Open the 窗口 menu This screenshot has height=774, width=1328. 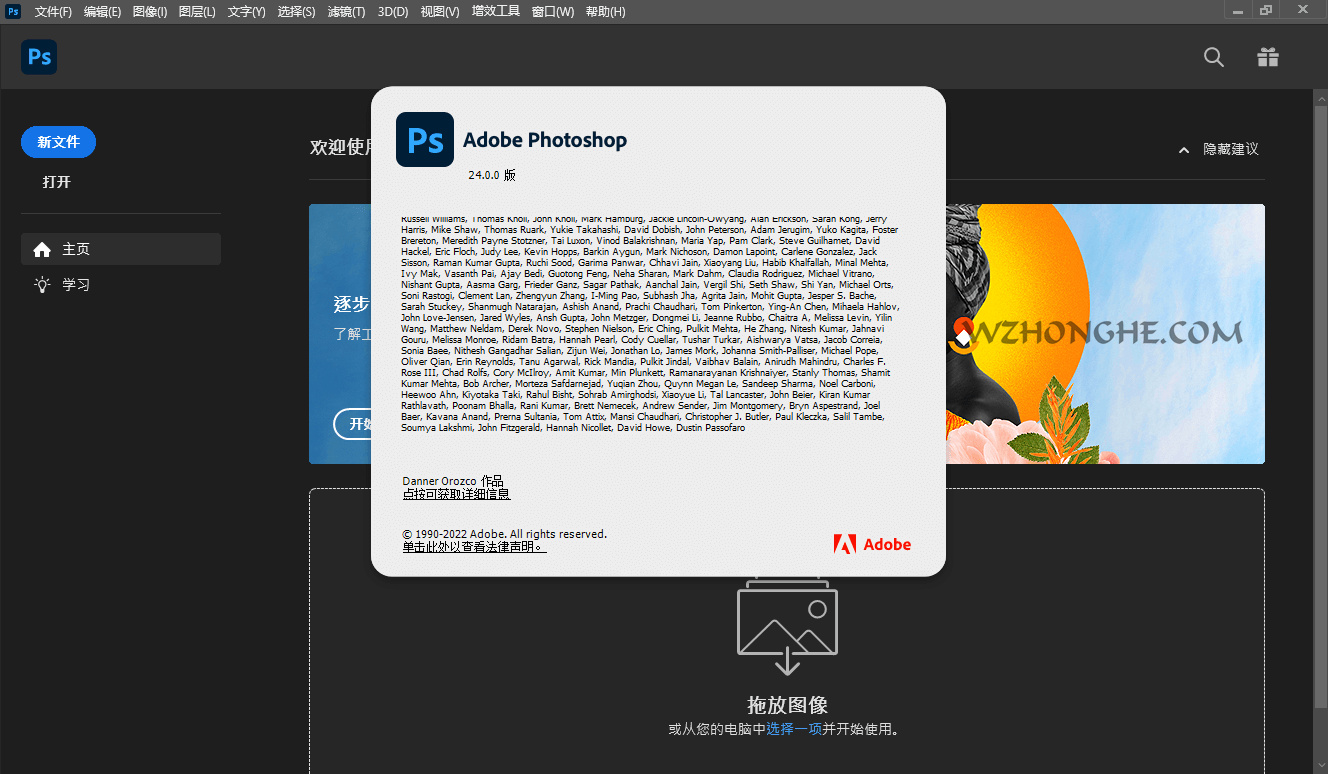point(553,11)
